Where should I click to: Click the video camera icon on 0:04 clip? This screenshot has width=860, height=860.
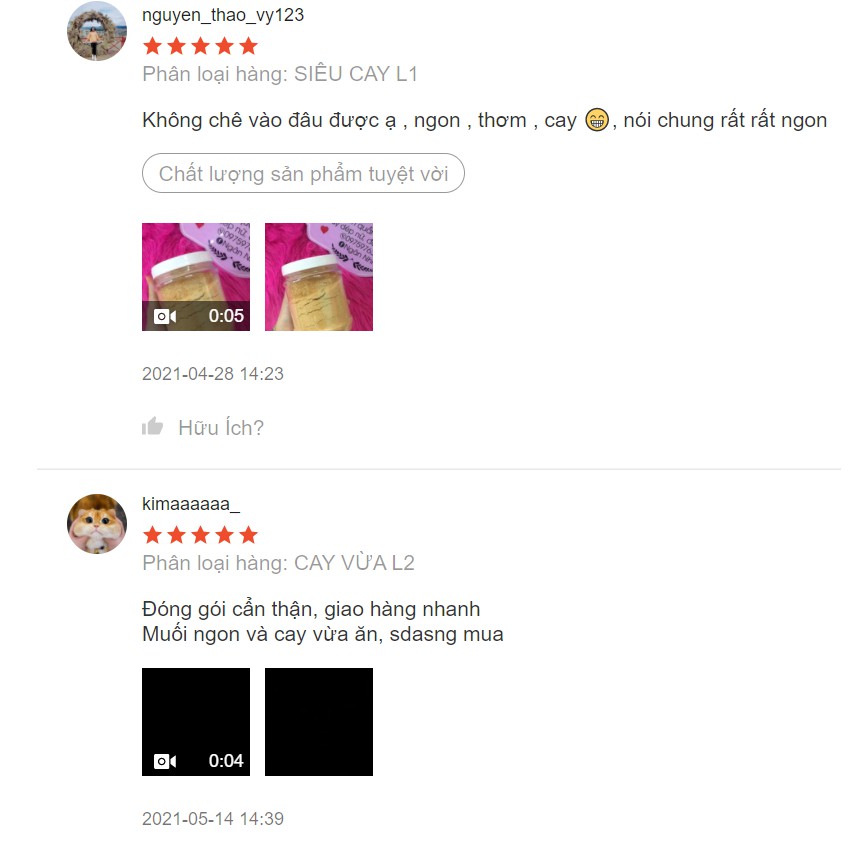[x=165, y=761]
